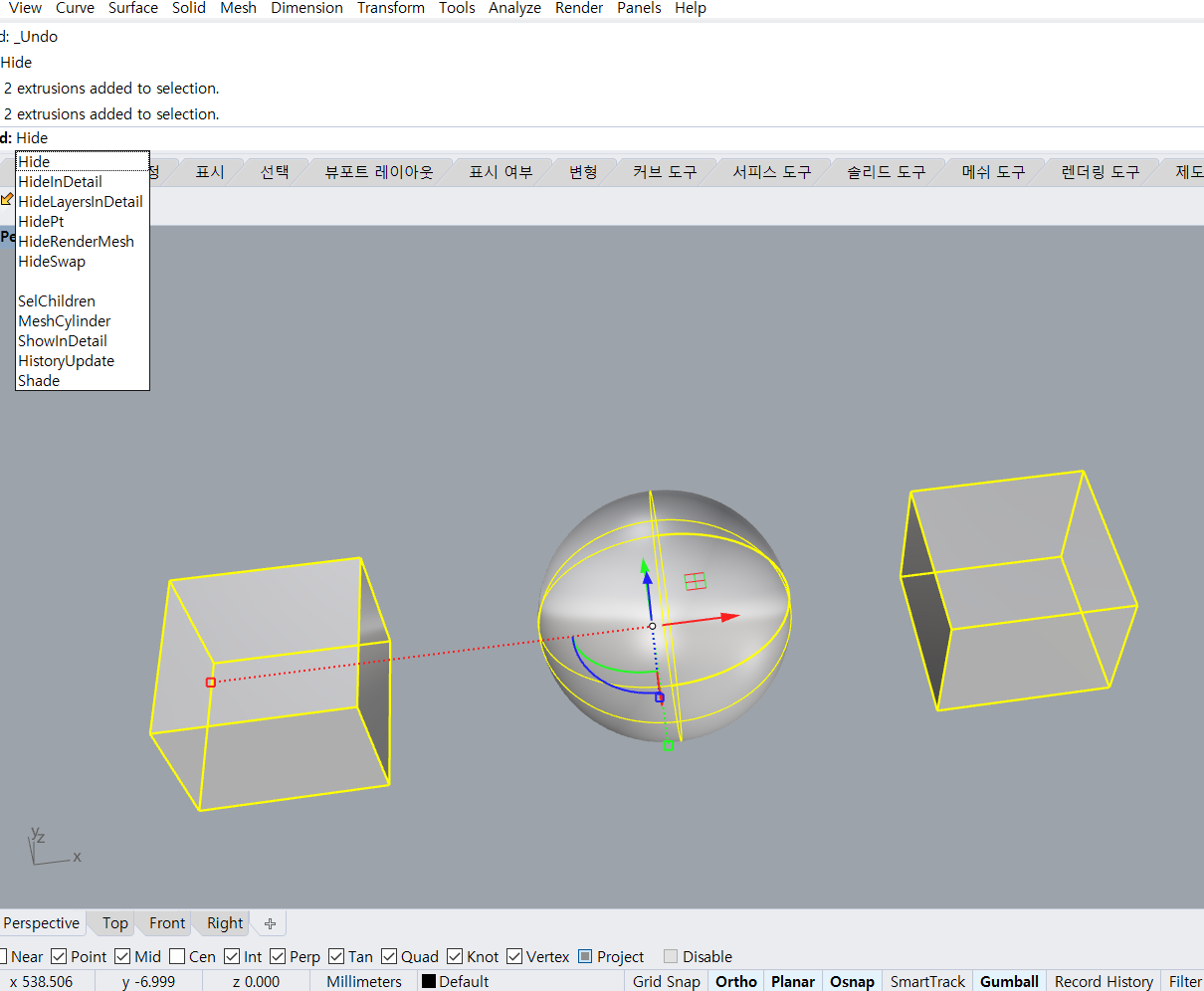Choose Hide from the autocomplete list

83,161
